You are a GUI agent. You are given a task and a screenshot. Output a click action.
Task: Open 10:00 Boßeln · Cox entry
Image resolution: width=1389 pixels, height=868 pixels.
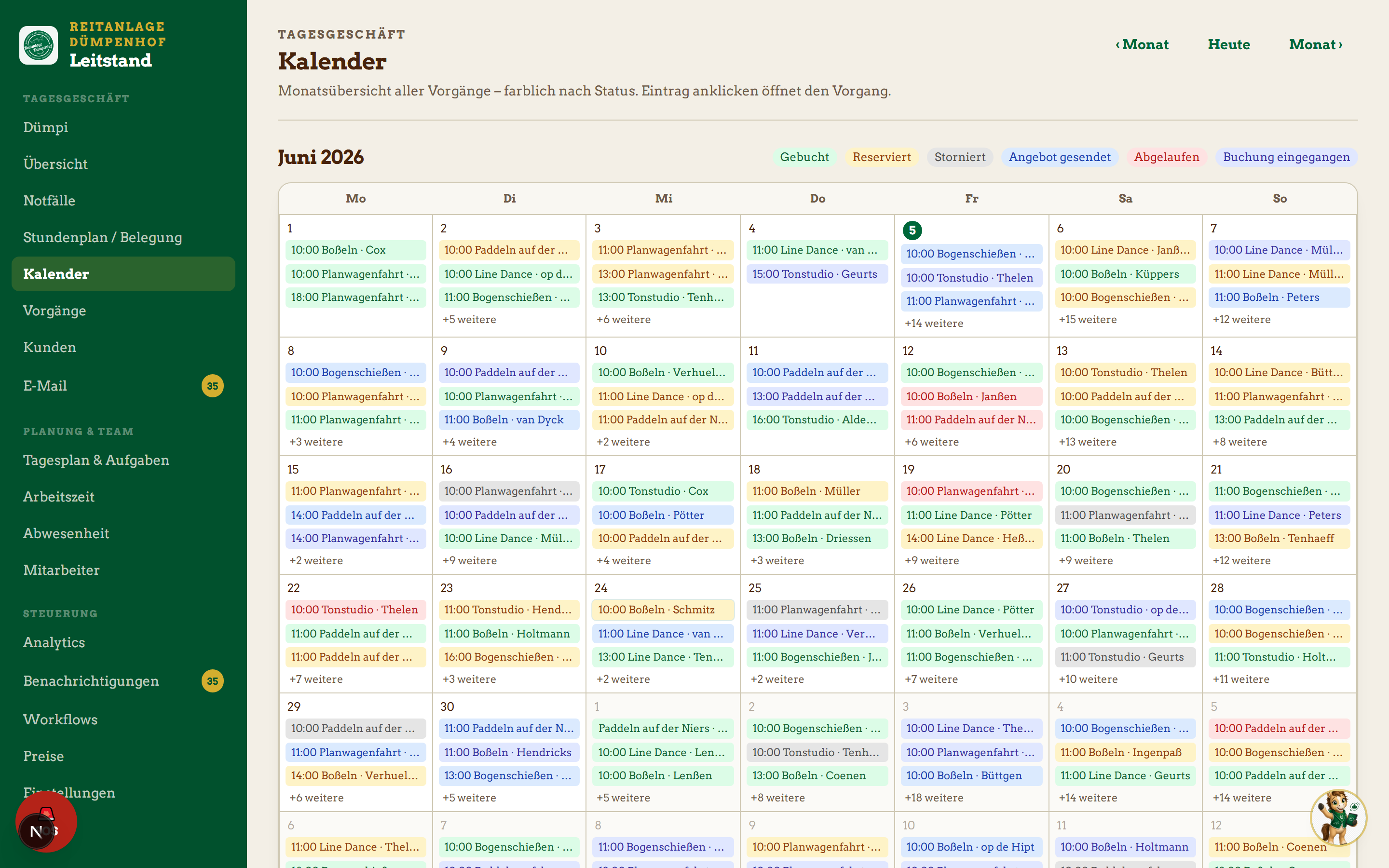[356, 250]
